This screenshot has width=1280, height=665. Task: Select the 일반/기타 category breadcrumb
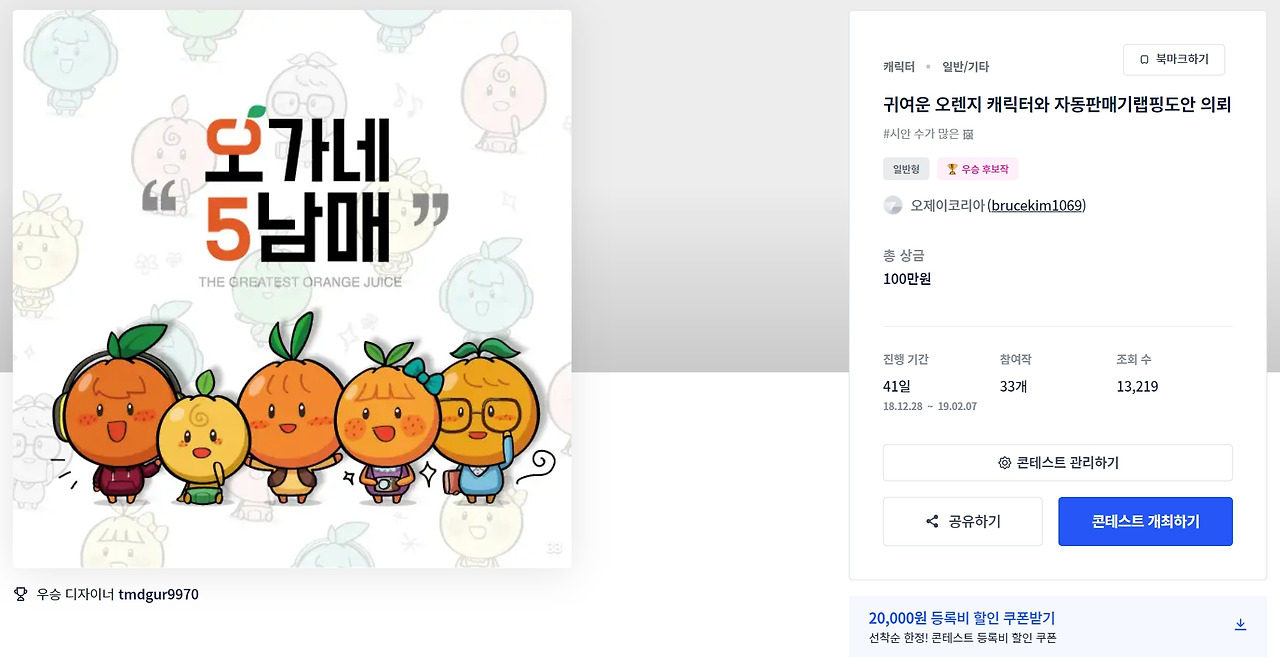point(965,67)
